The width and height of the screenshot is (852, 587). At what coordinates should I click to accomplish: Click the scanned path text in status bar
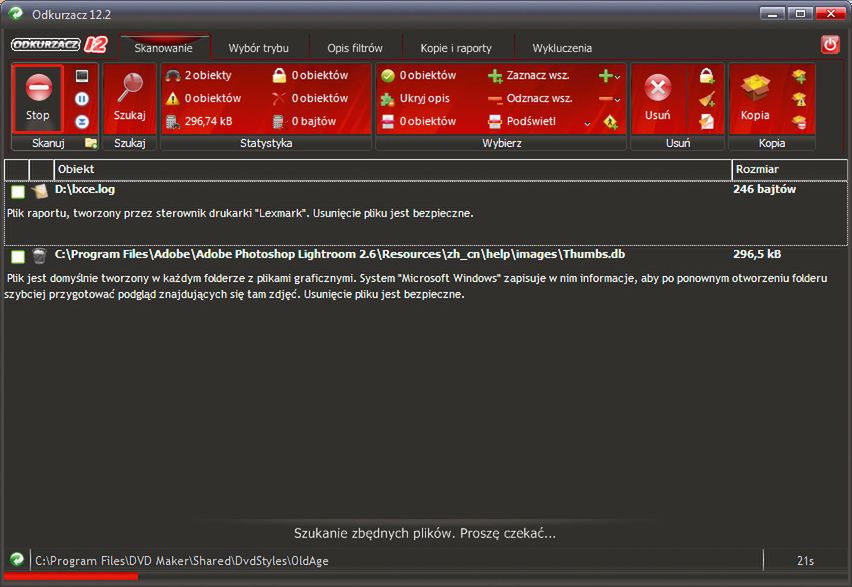[x=181, y=560]
